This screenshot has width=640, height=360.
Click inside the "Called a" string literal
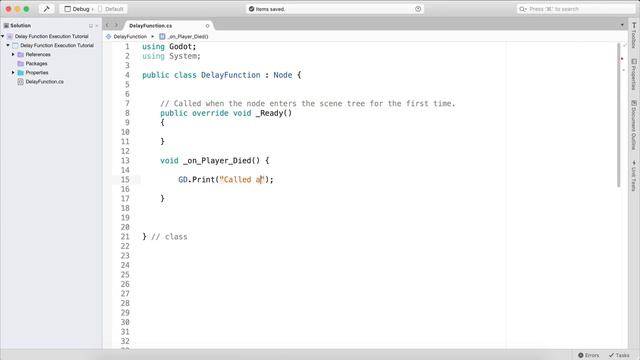[x=242, y=180]
